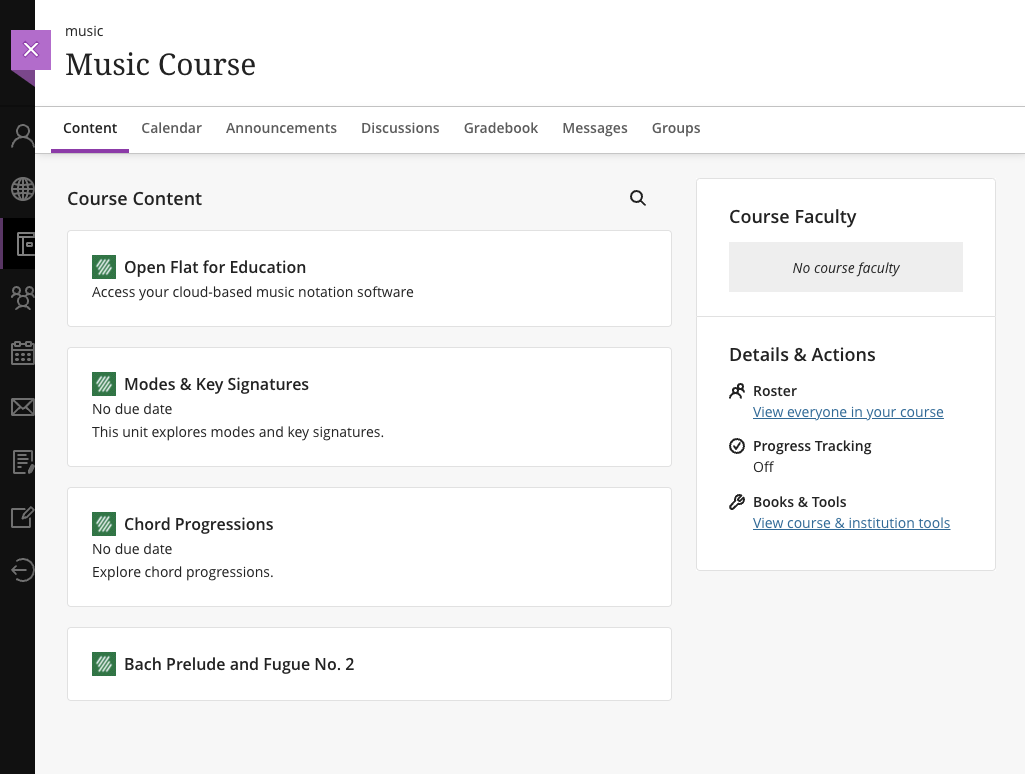This screenshot has width=1025, height=774.
Task: Open Grades using the document-pencil icon
Action: (x=22, y=462)
